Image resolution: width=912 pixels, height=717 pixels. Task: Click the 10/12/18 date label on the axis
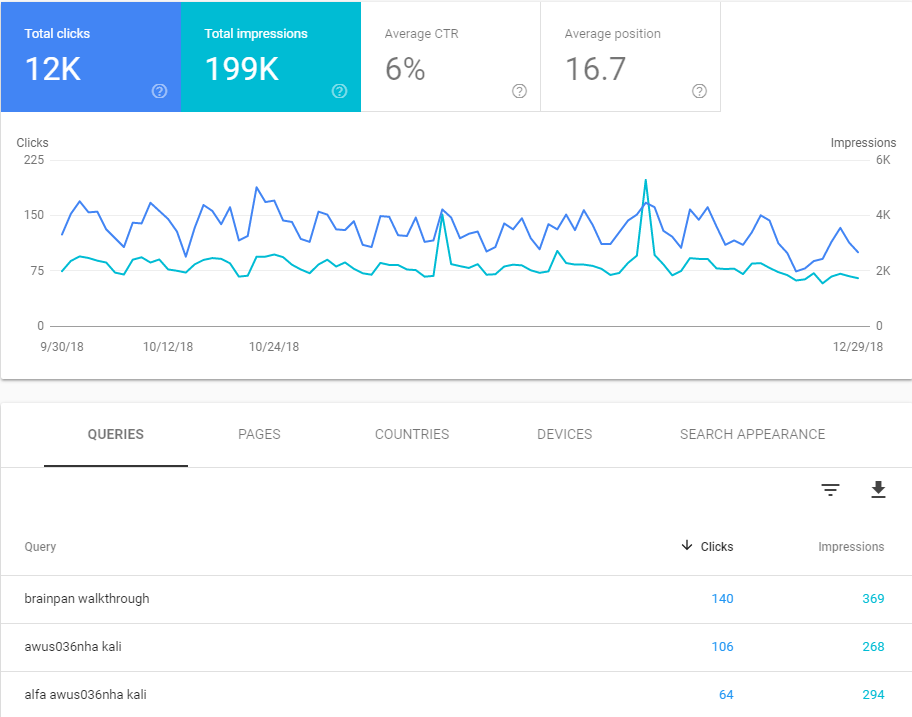click(168, 347)
